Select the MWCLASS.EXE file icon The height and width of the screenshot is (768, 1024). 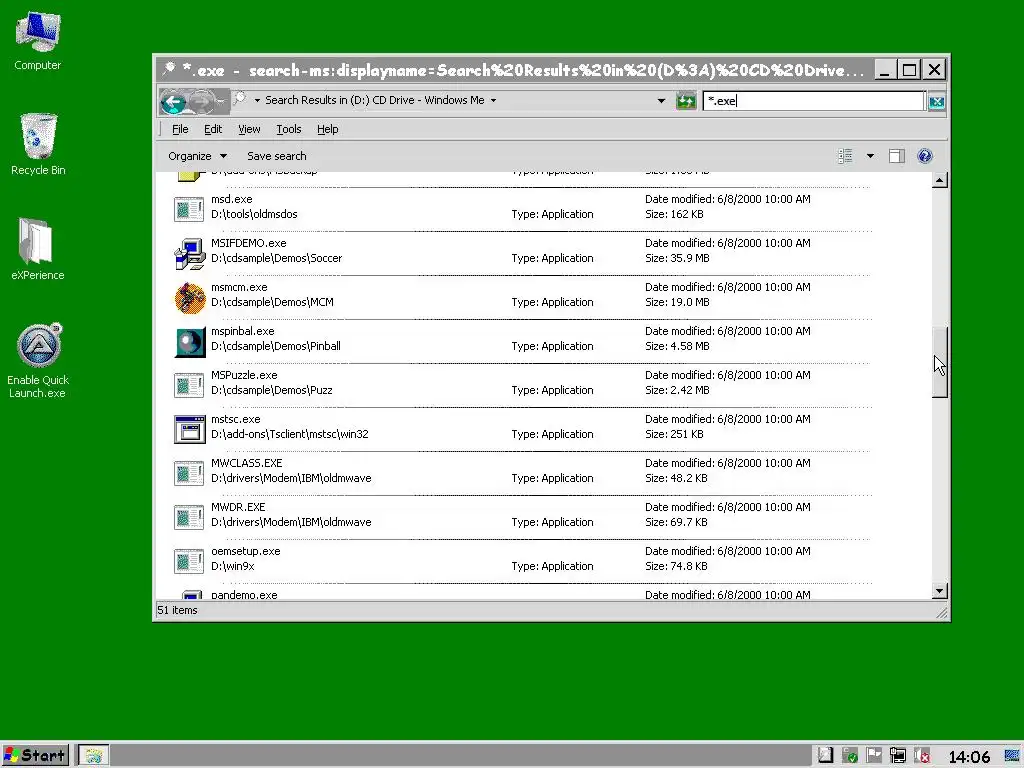pyautogui.click(x=189, y=473)
